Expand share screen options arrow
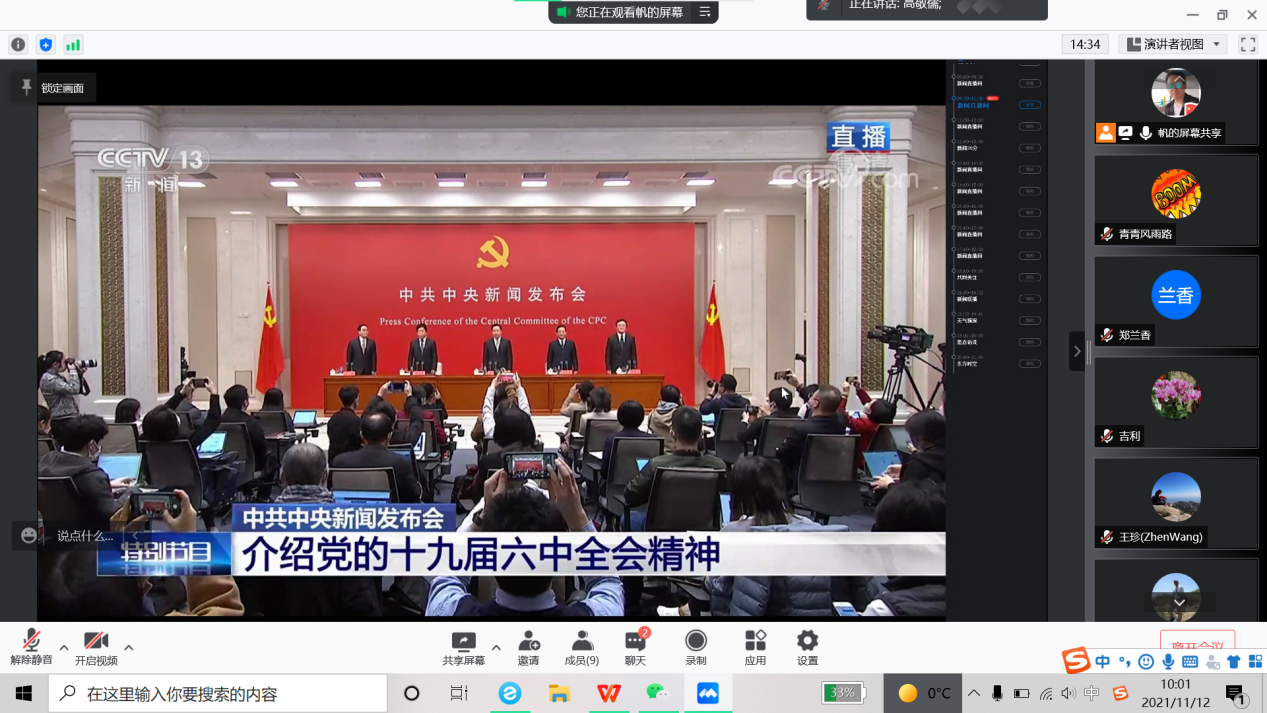The image size is (1267, 713). [x=496, y=647]
